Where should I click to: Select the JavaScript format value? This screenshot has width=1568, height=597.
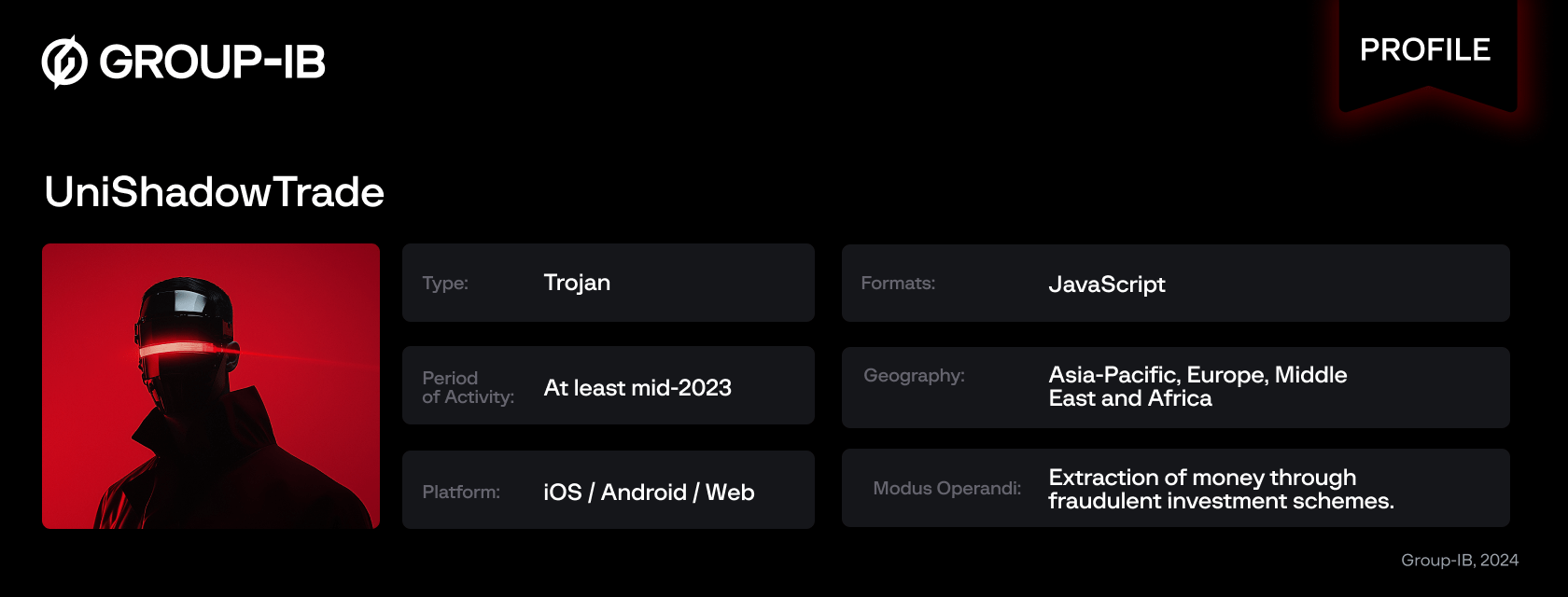click(x=1107, y=285)
